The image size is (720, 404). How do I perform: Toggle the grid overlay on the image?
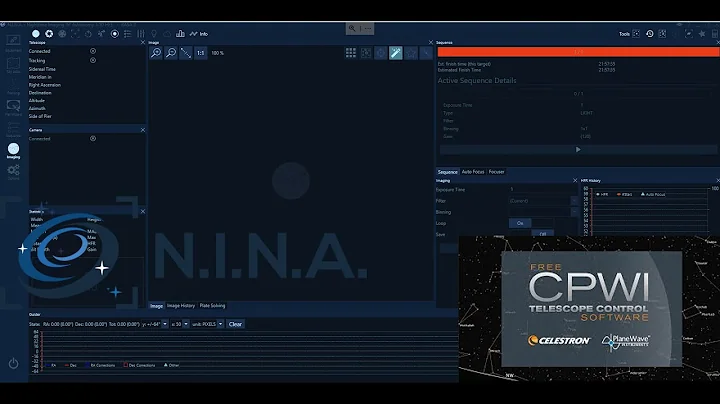(x=351, y=53)
